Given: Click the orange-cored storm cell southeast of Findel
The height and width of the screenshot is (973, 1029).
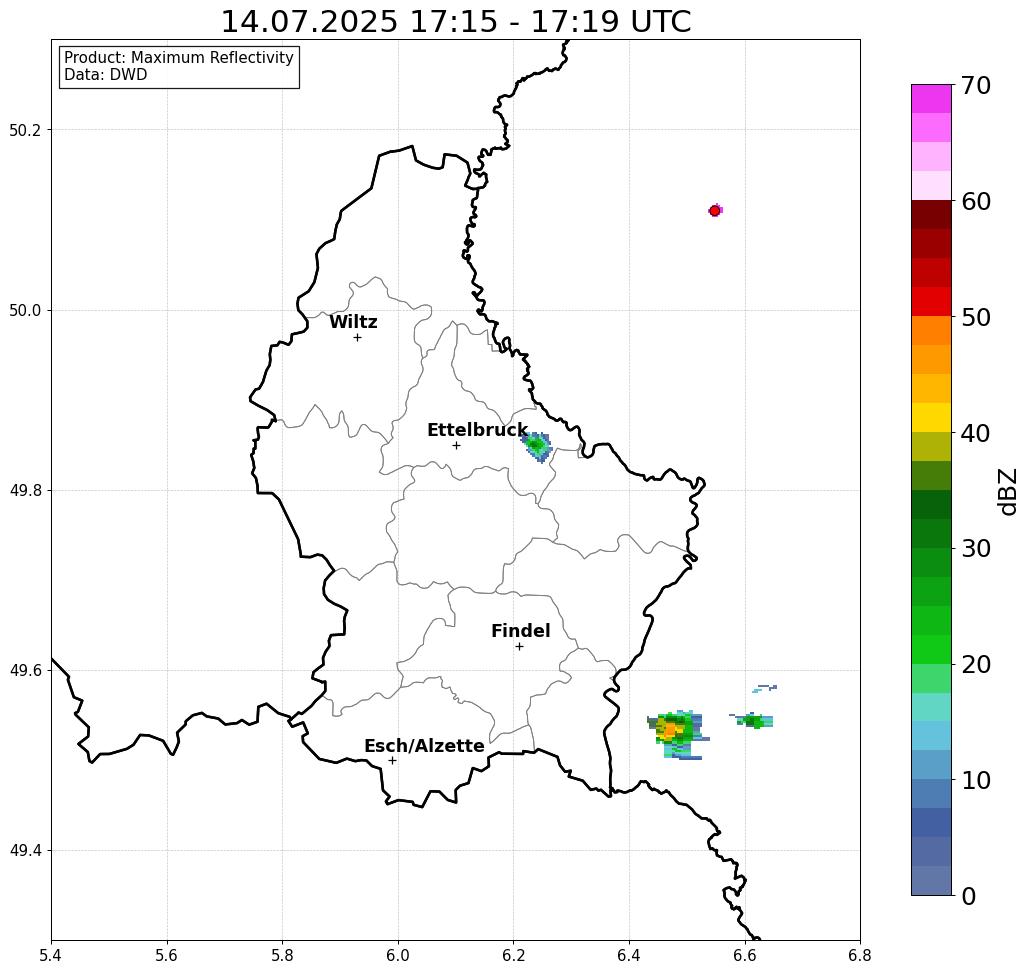Looking at the screenshot, I should click(677, 734).
